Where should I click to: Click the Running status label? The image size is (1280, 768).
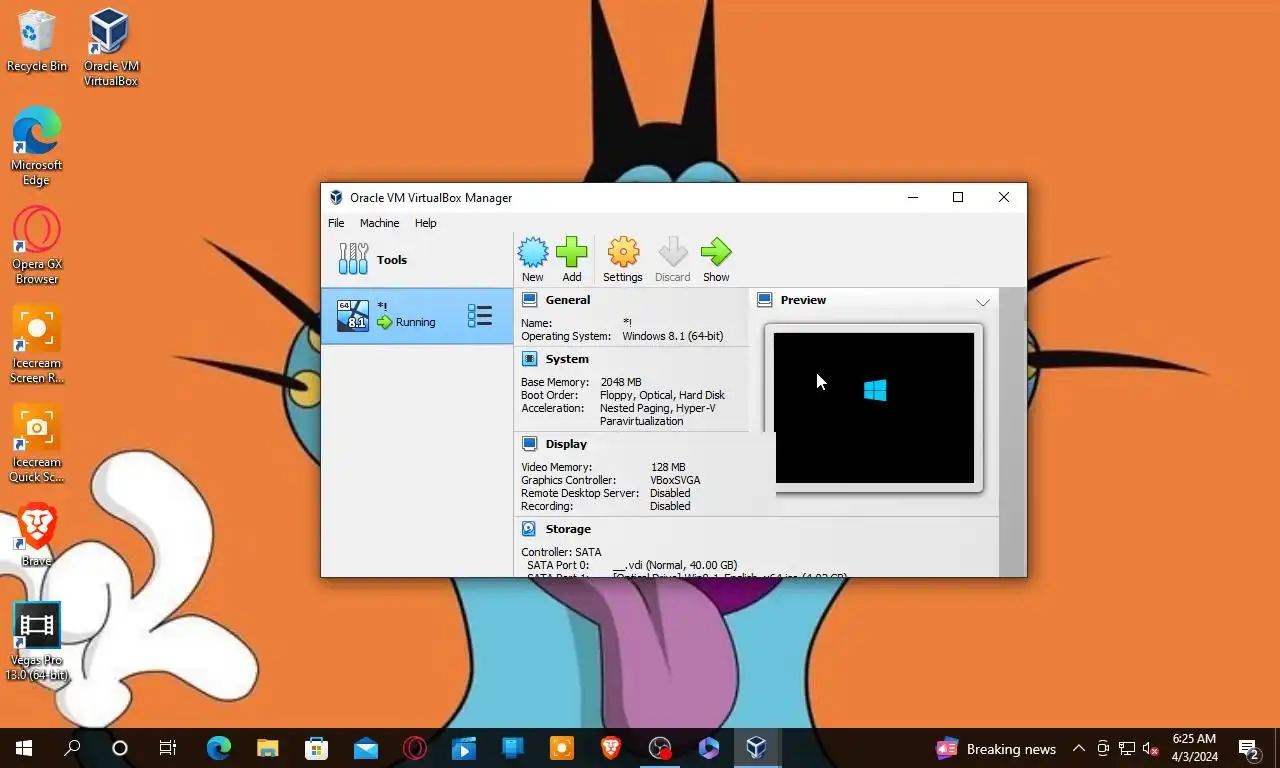tap(415, 322)
